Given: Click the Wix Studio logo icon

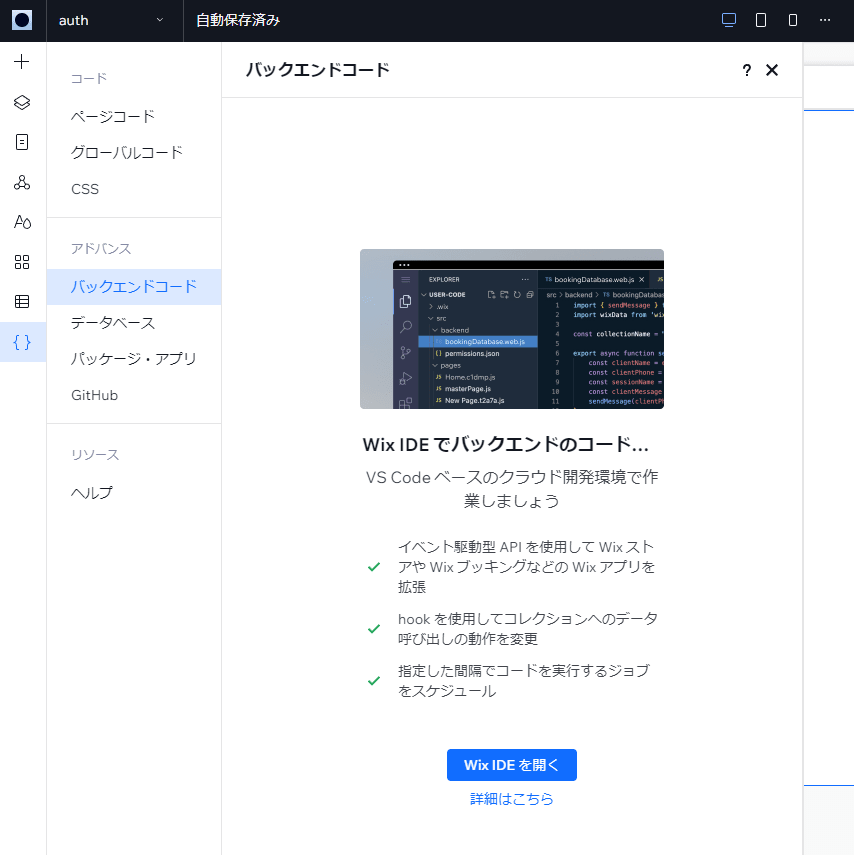Looking at the screenshot, I should 22,20.
